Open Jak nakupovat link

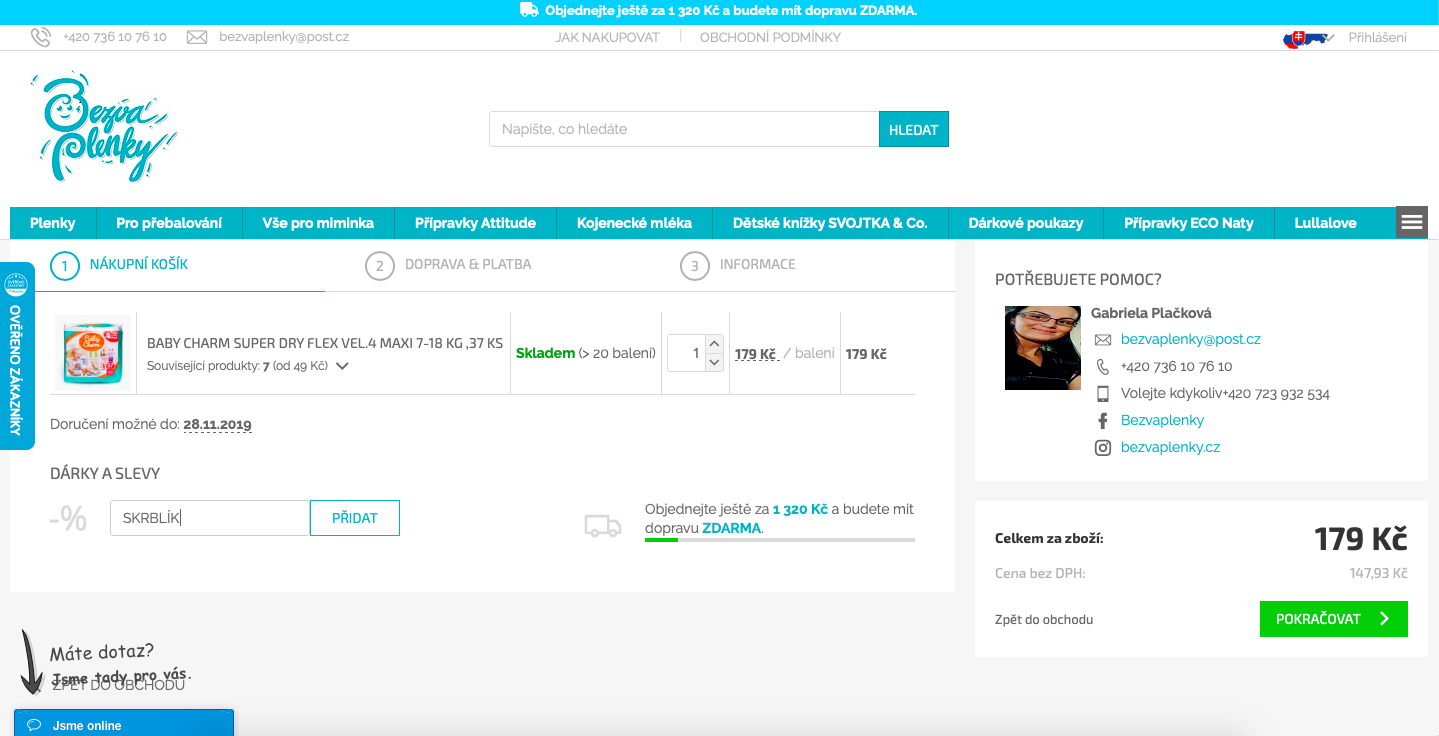click(608, 37)
